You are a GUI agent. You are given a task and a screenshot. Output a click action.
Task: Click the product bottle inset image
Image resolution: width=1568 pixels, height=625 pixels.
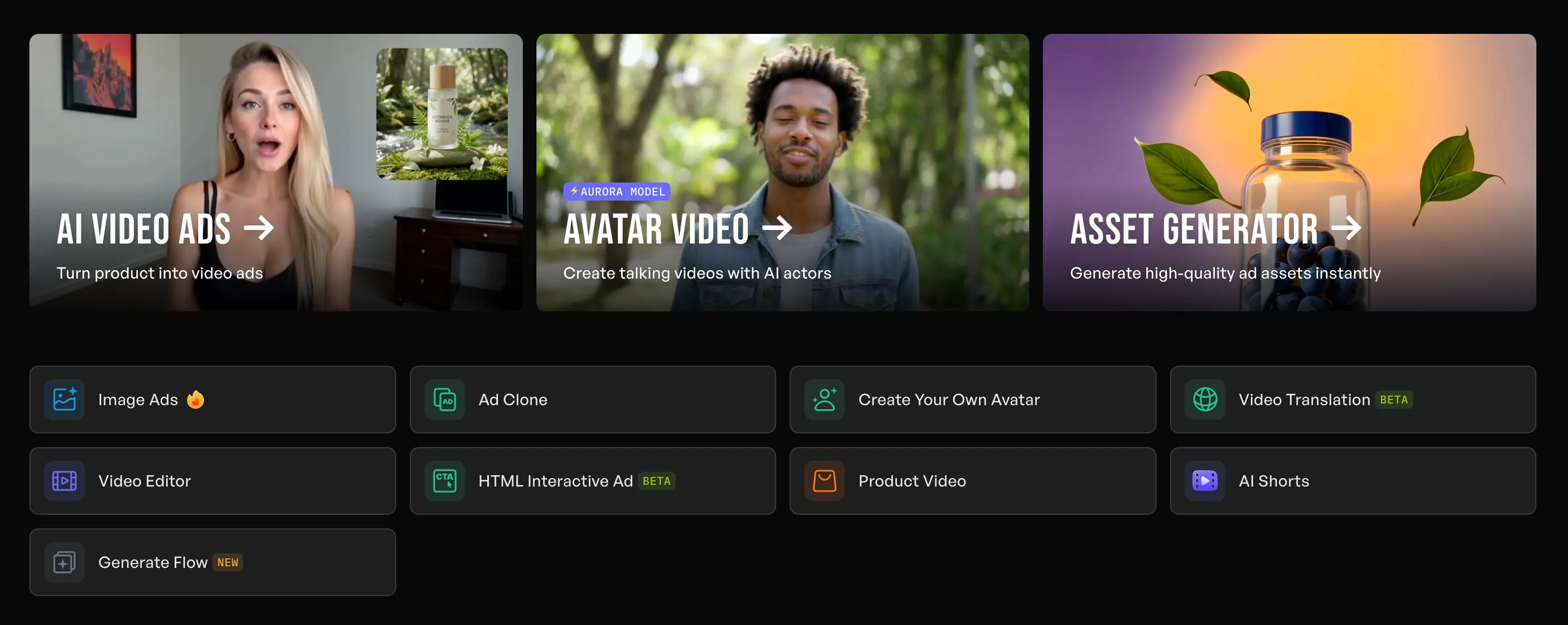(442, 114)
